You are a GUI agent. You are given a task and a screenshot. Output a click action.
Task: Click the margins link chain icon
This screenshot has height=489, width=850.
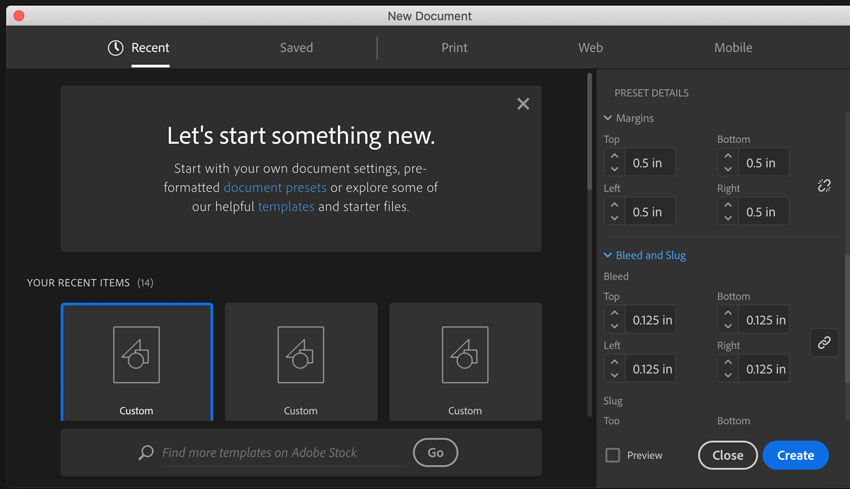(824, 186)
